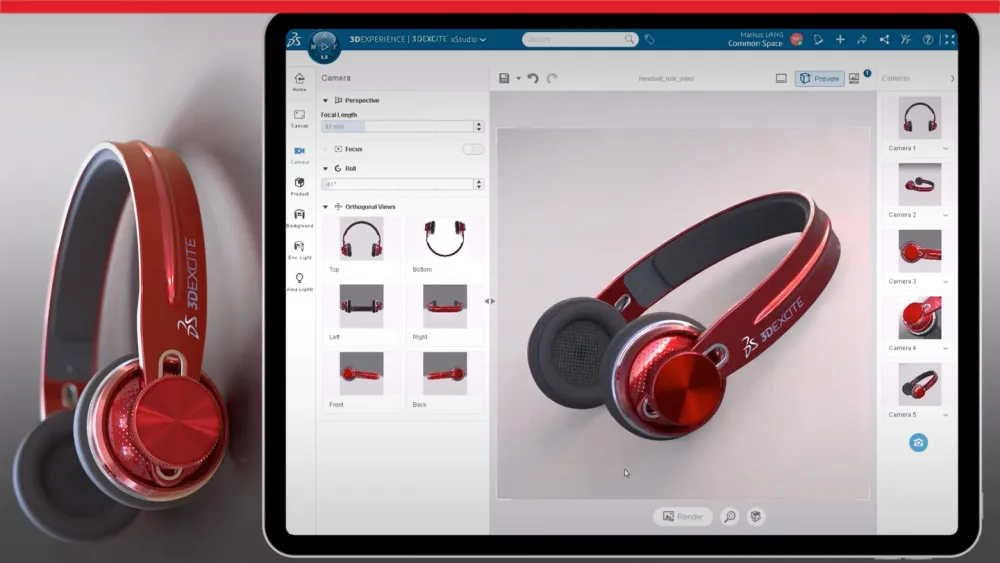The width and height of the screenshot is (1000, 563).
Task: Collapse the Perspective section
Action: (x=326, y=100)
